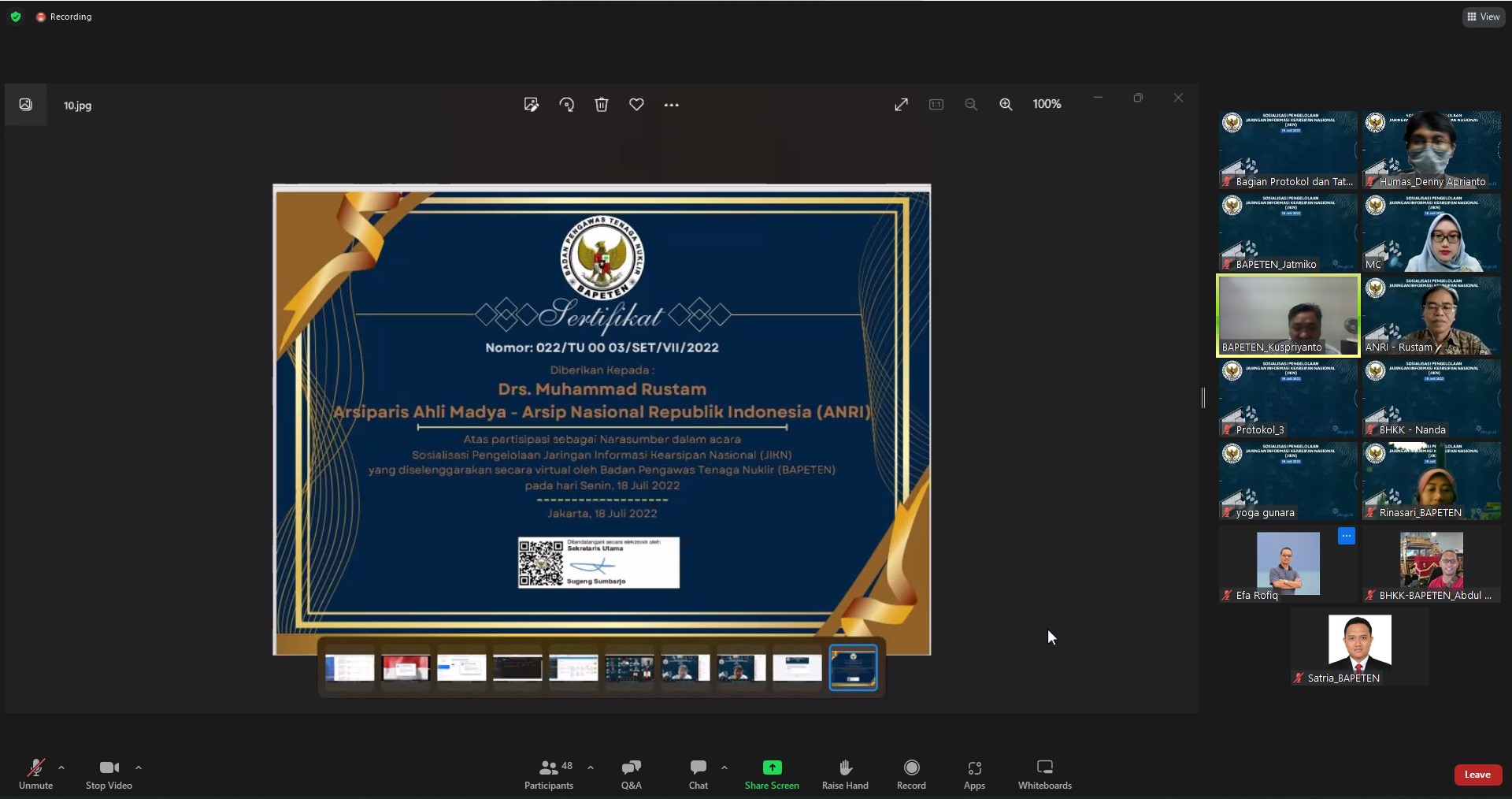
Task: Click the 10.jpg file name
Action: [x=78, y=106]
